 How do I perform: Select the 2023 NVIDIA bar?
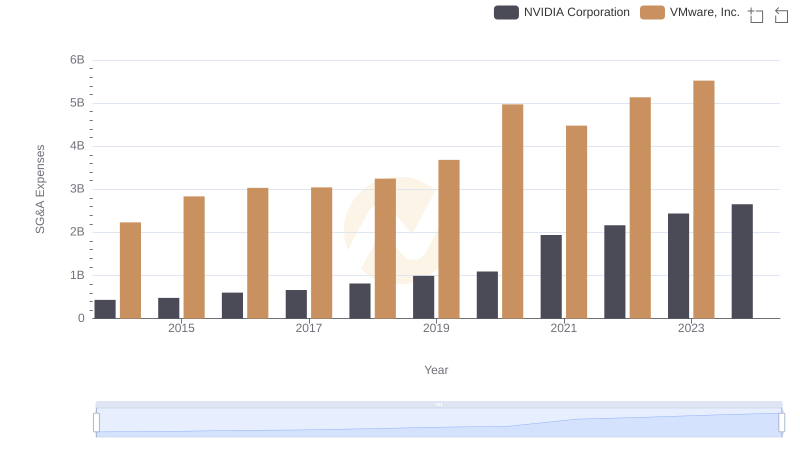pos(679,266)
